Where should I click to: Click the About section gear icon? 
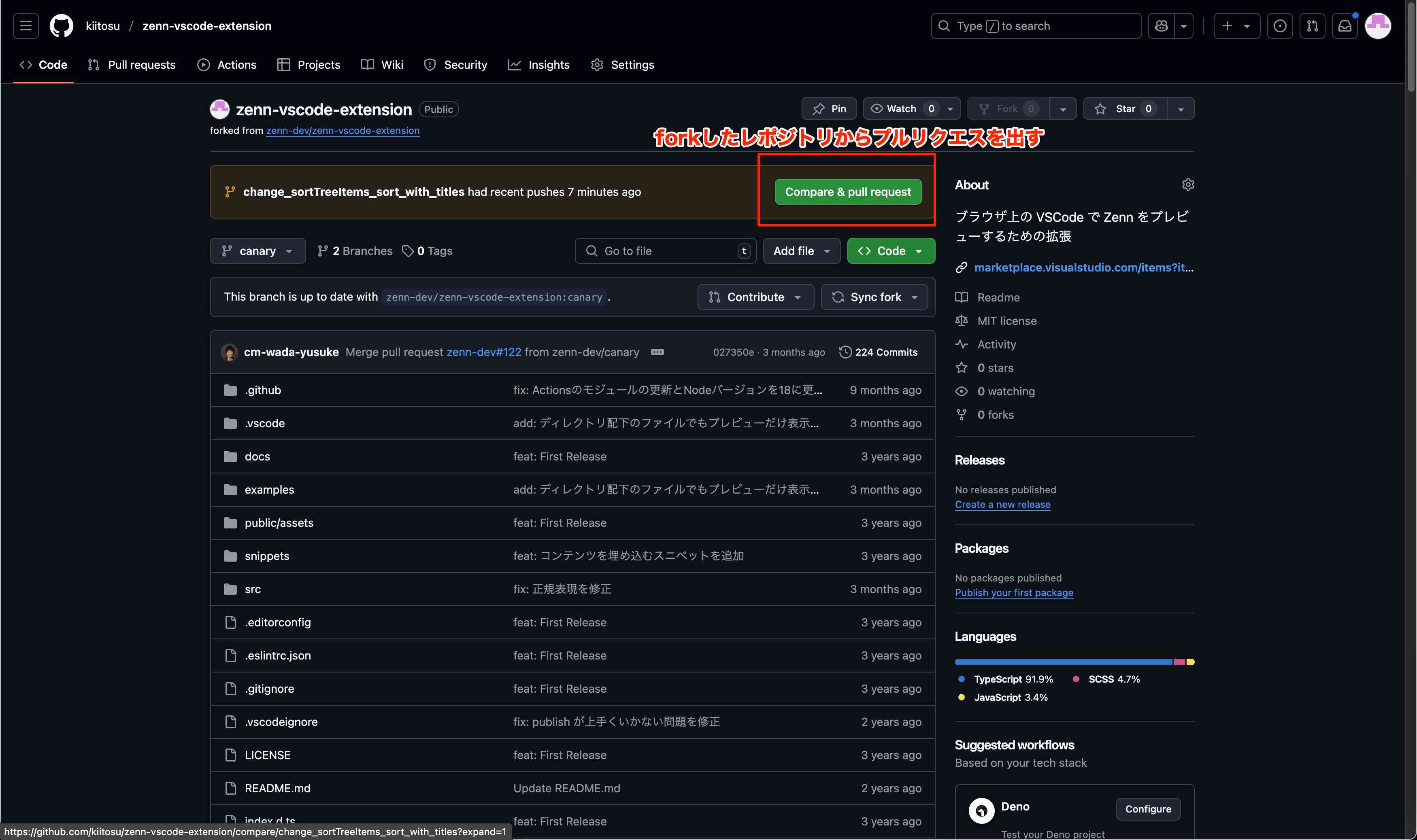click(1187, 185)
